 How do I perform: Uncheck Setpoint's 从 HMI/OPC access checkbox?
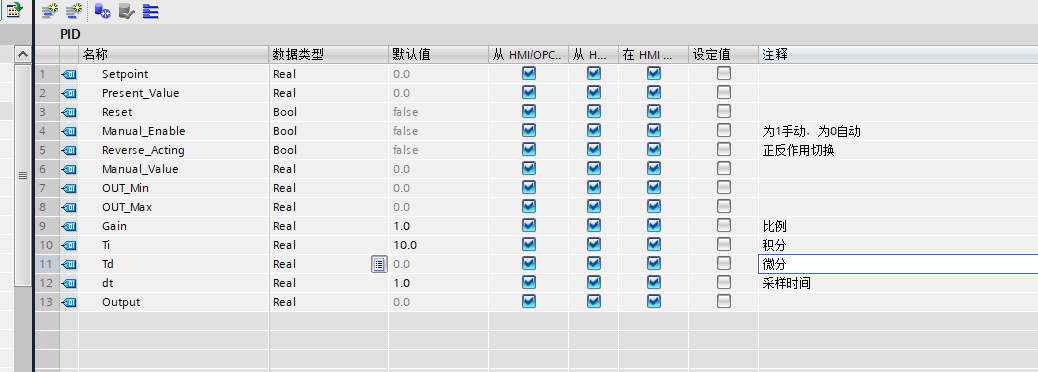(x=528, y=73)
